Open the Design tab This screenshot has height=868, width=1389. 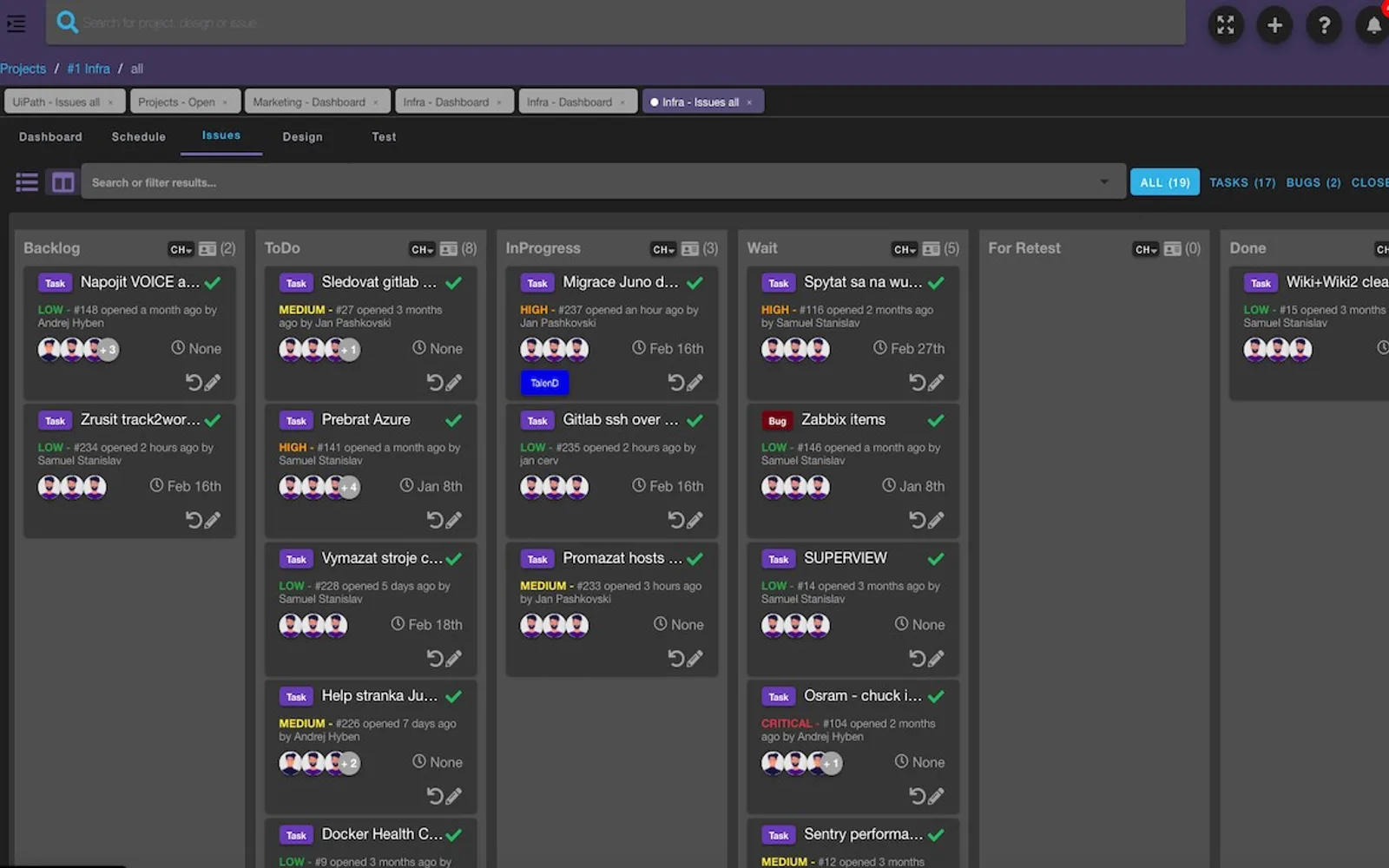pyautogui.click(x=302, y=137)
